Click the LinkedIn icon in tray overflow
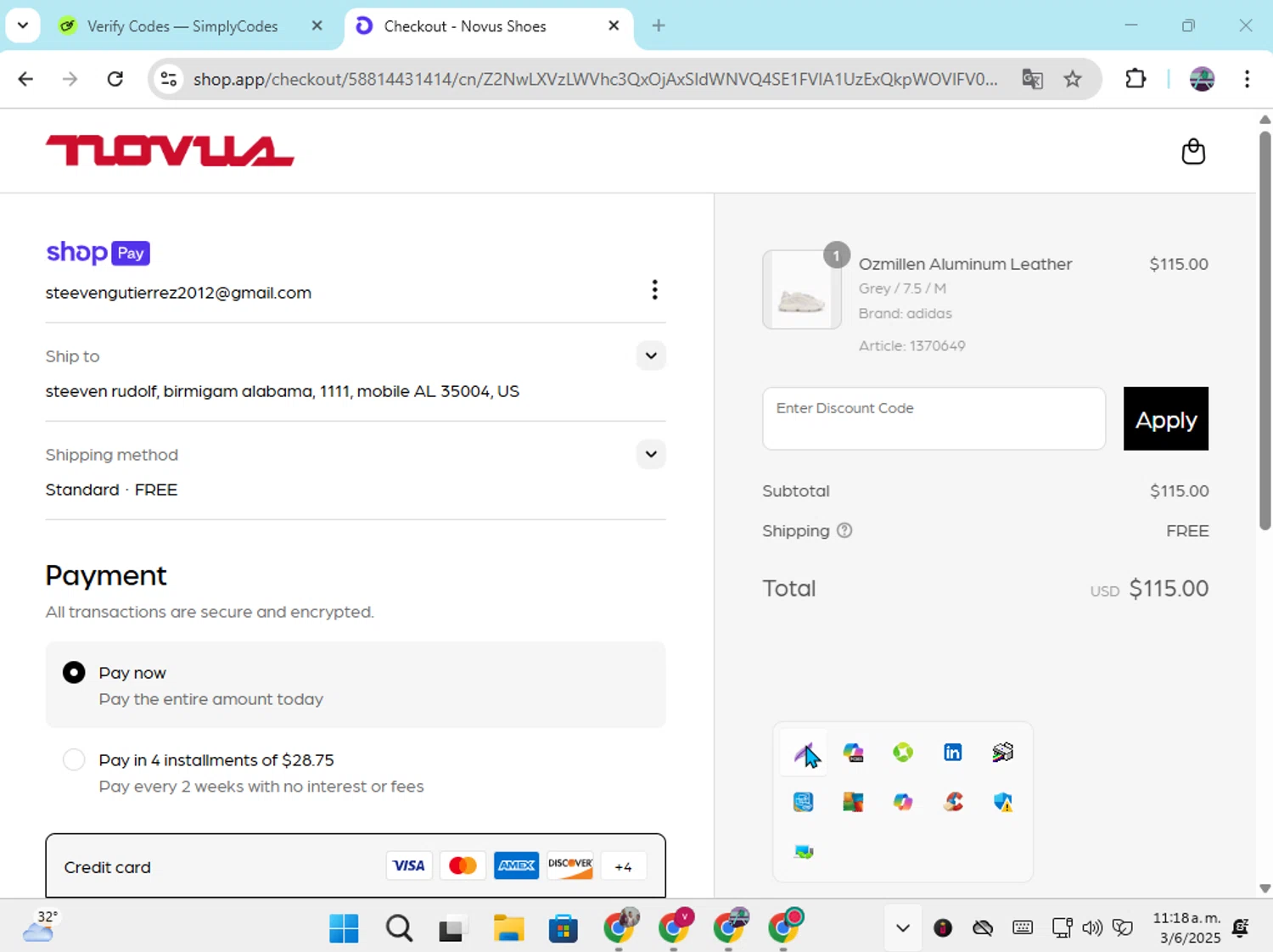 [x=953, y=753]
